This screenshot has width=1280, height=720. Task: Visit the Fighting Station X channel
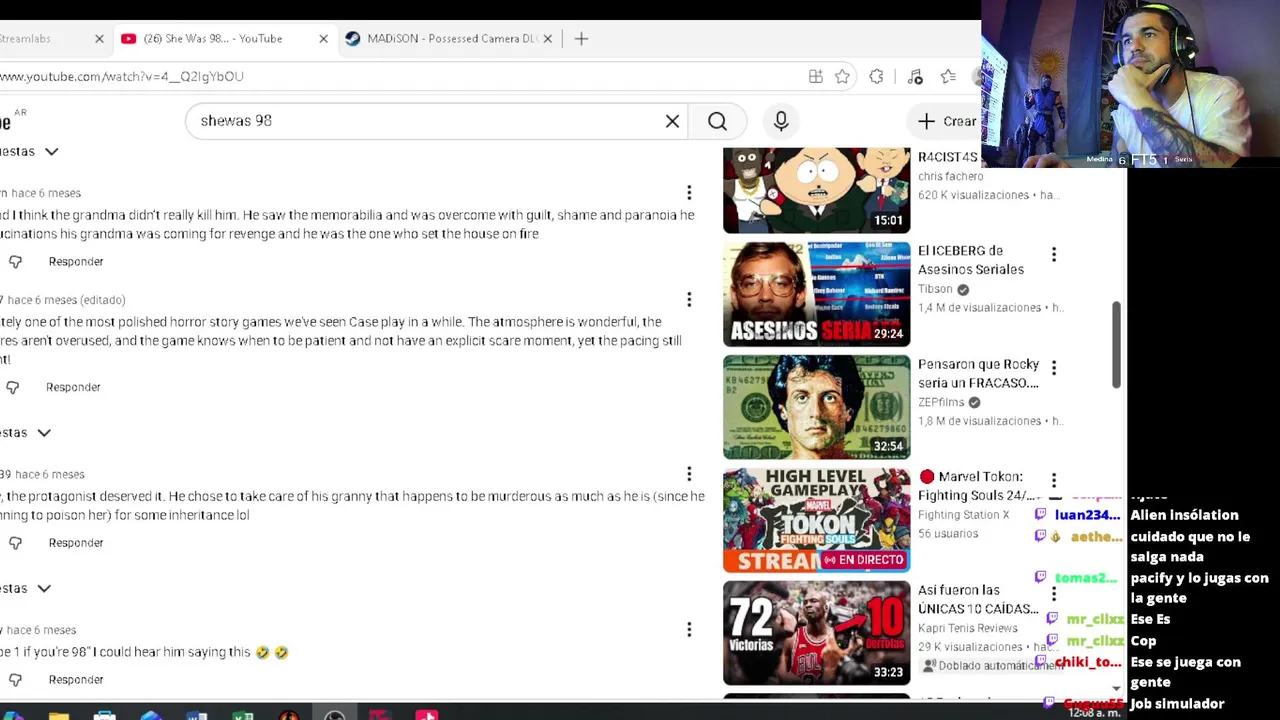click(964, 515)
